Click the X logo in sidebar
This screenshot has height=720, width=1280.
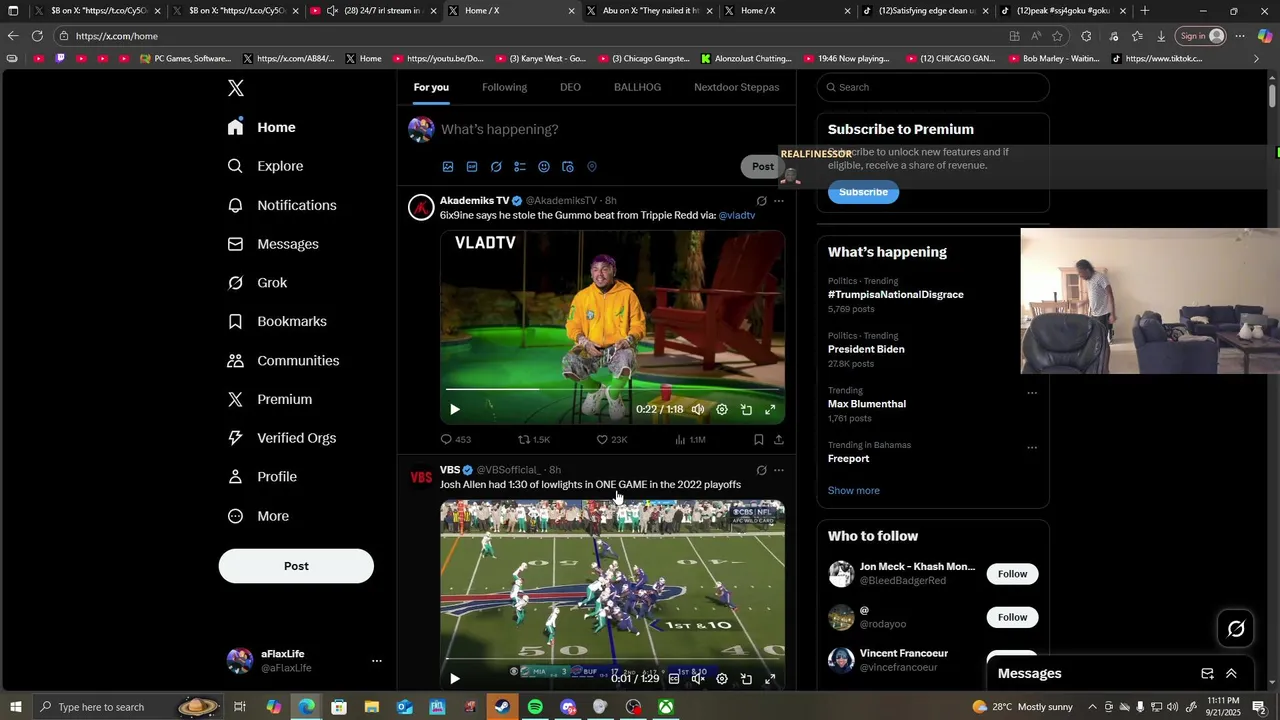click(x=235, y=88)
